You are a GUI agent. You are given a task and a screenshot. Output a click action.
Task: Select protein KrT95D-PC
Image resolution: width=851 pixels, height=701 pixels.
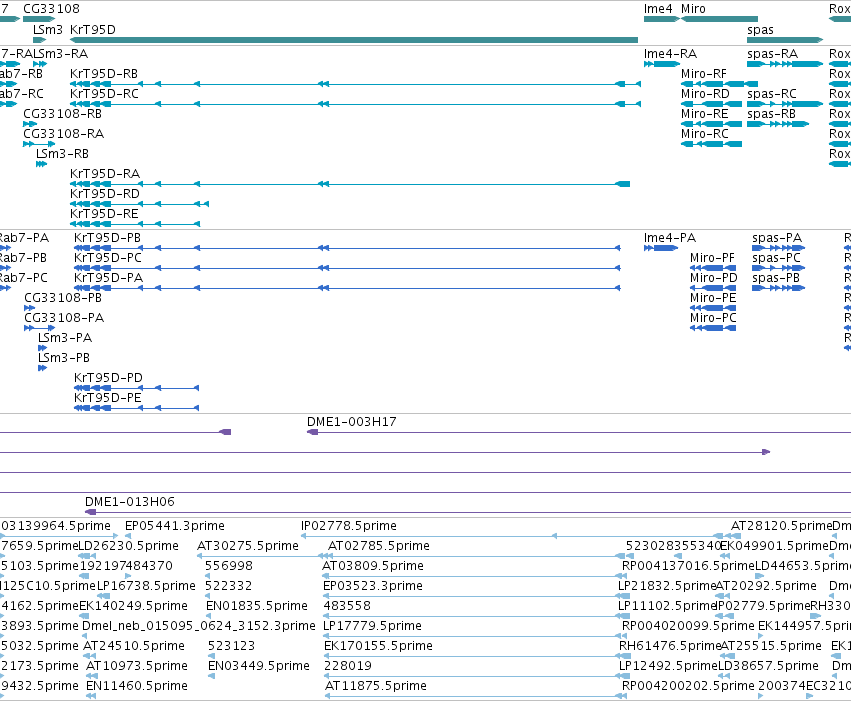(107, 258)
